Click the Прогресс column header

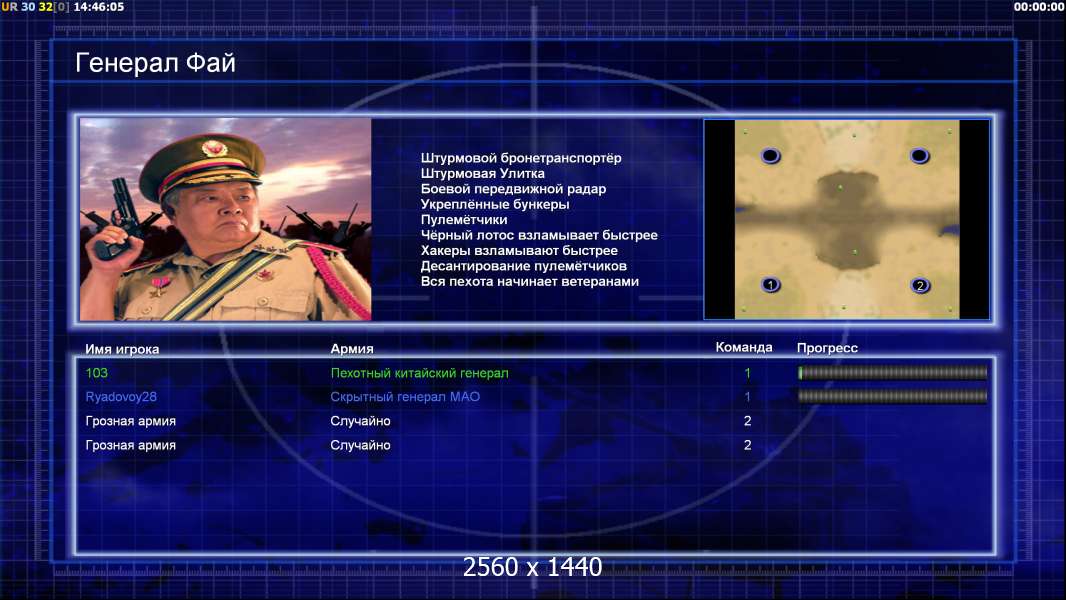[827, 348]
